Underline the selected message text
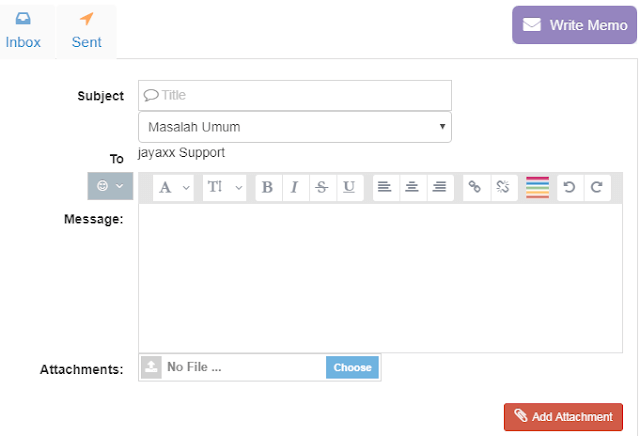Image resolution: width=640 pixels, height=436 pixels. [x=350, y=188]
